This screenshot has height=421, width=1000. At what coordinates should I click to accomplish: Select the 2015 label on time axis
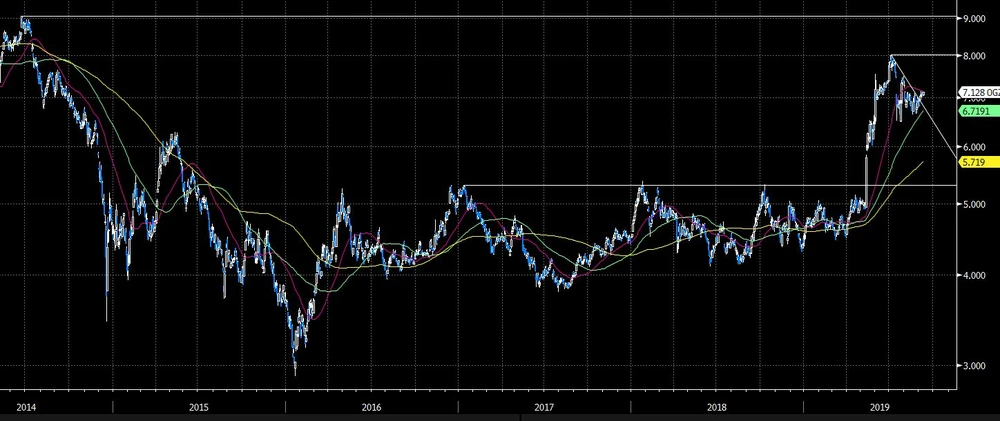tap(198, 407)
